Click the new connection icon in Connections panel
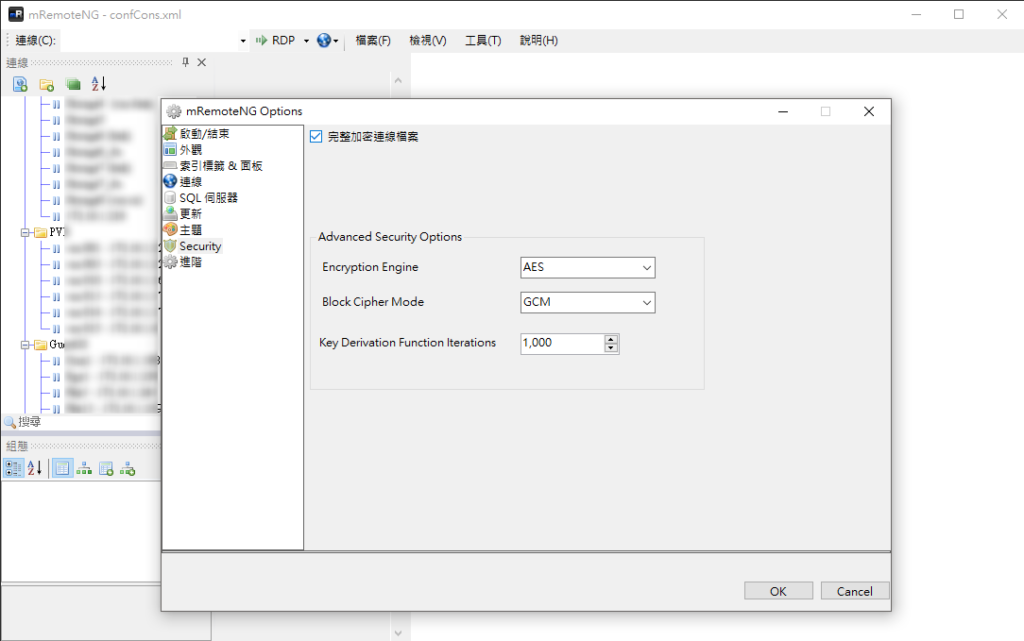The width and height of the screenshot is (1024, 641). tap(20, 84)
